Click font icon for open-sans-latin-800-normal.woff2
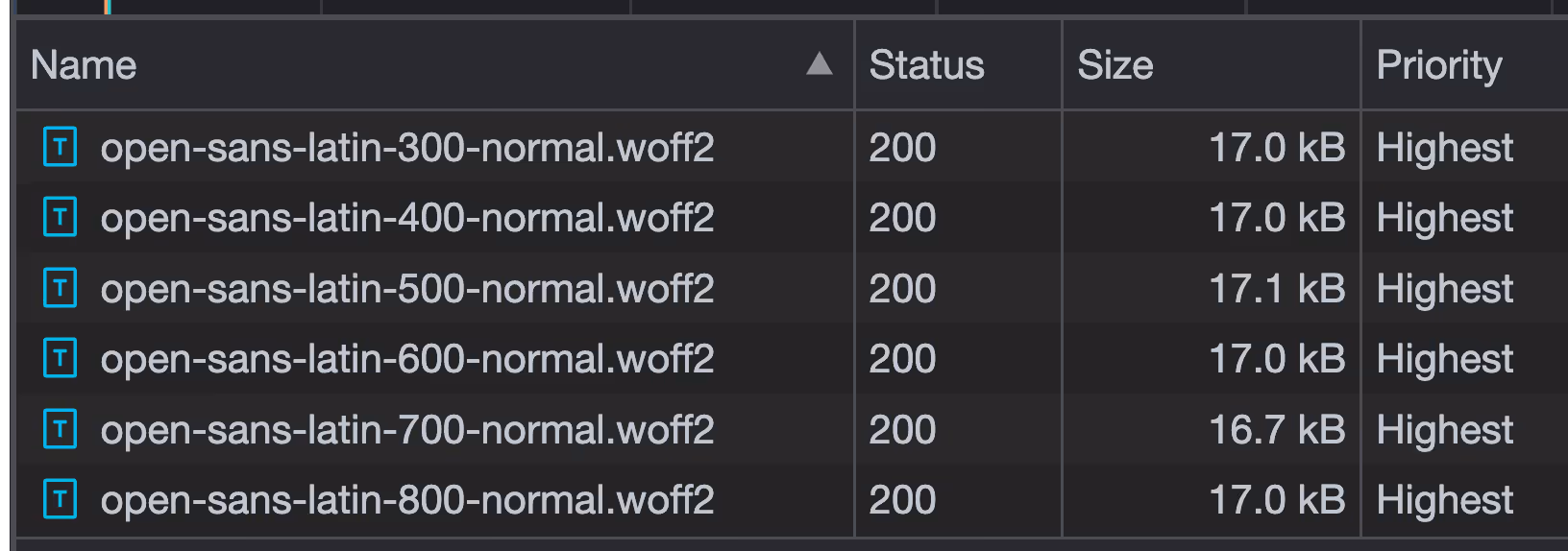Image resolution: width=1568 pixels, height=551 pixels. [60, 500]
